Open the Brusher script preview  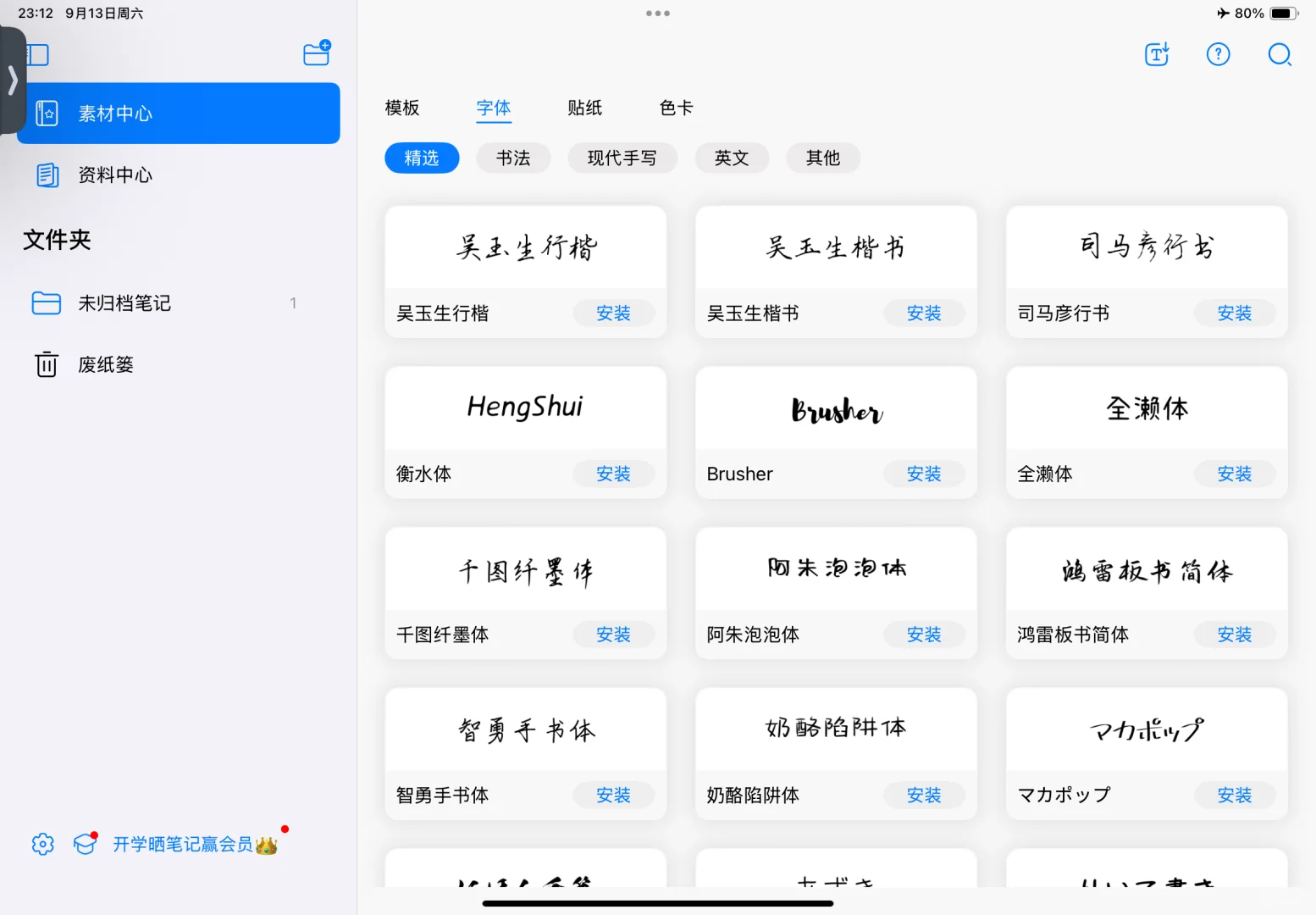point(836,408)
